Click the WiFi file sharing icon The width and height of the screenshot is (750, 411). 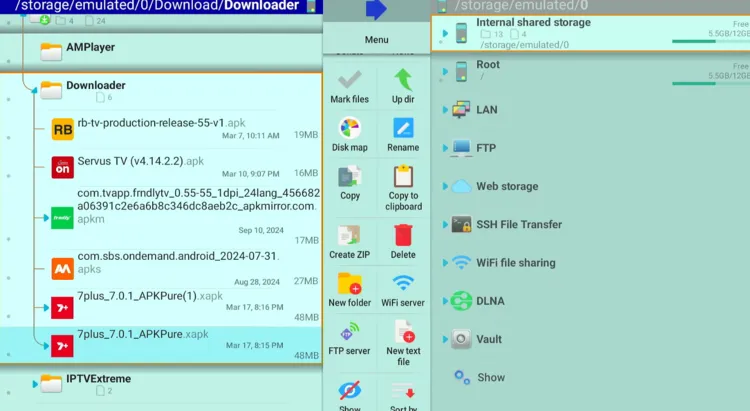(x=461, y=262)
